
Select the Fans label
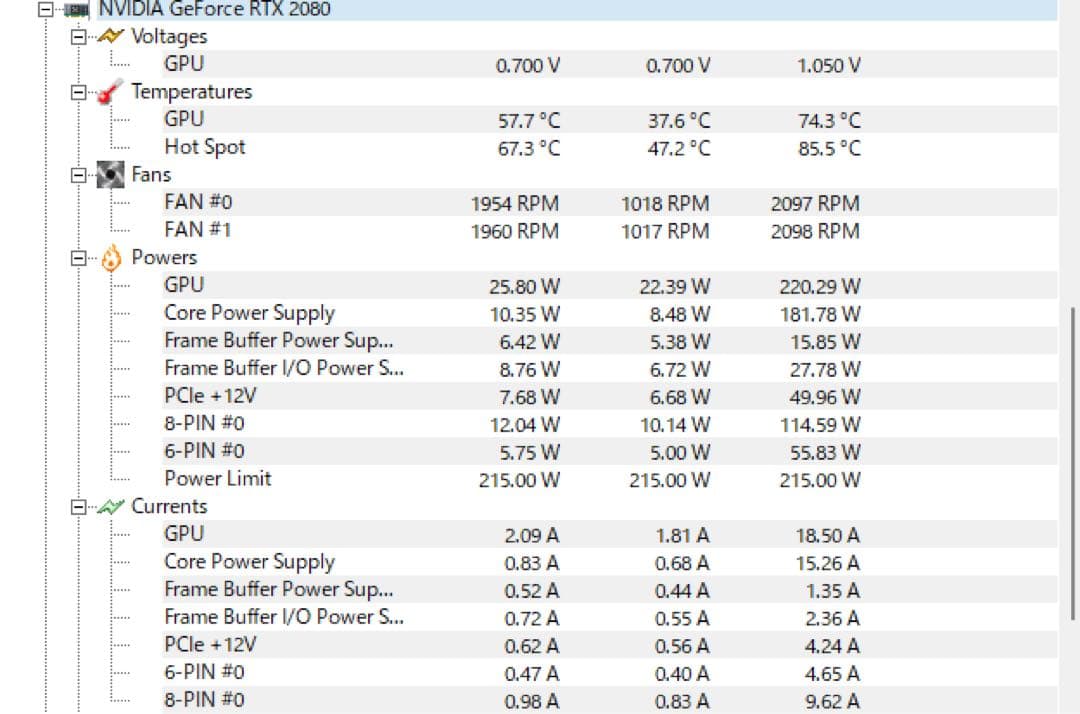[x=151, y=175]
